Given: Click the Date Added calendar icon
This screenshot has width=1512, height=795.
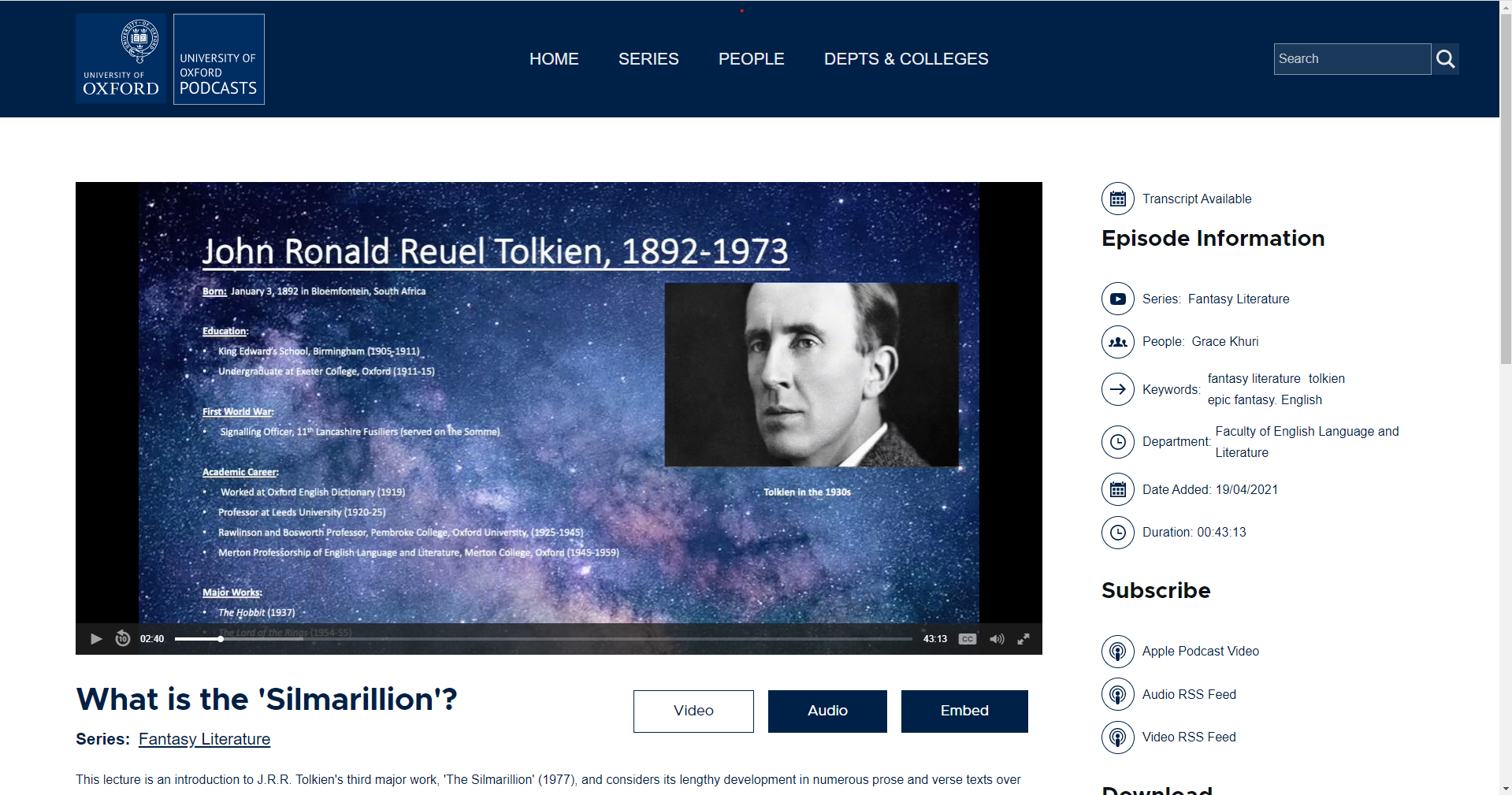Looking at the screenshot, I should click(x=1118, y=489).
